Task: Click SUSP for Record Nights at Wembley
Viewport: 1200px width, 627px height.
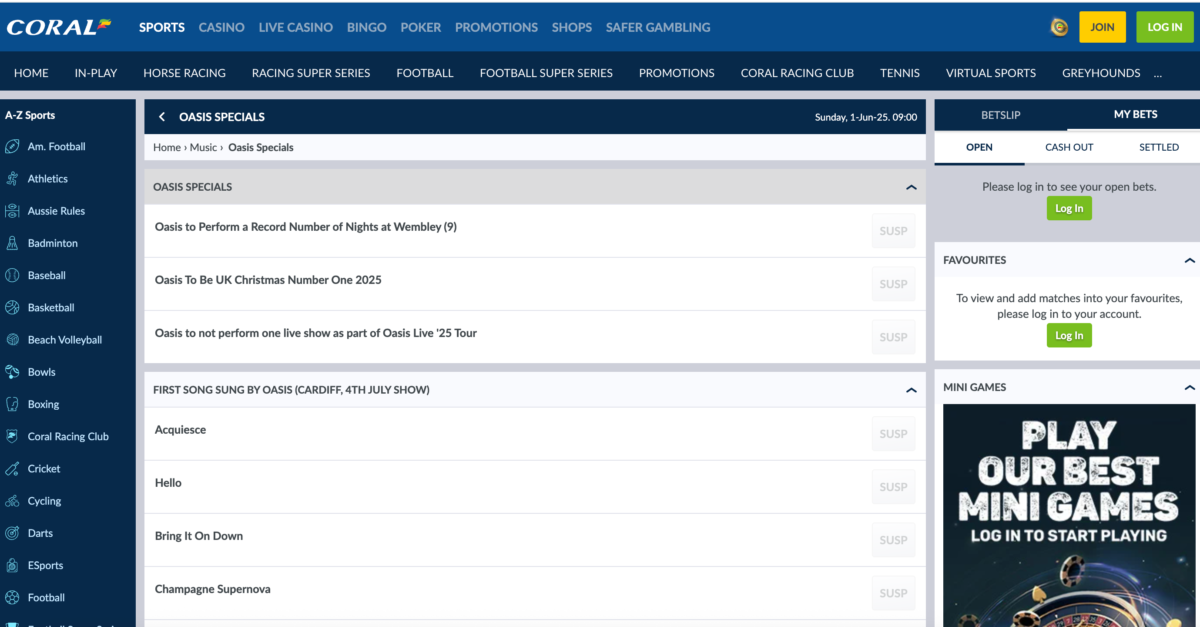Action: click(x=893, y=231)
